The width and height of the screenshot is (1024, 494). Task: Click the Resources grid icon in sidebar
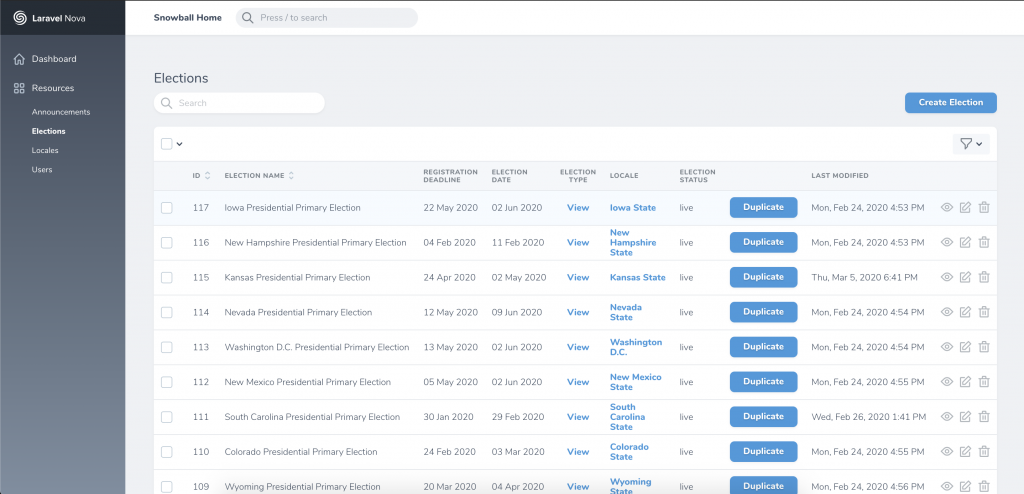pos(19,88)
